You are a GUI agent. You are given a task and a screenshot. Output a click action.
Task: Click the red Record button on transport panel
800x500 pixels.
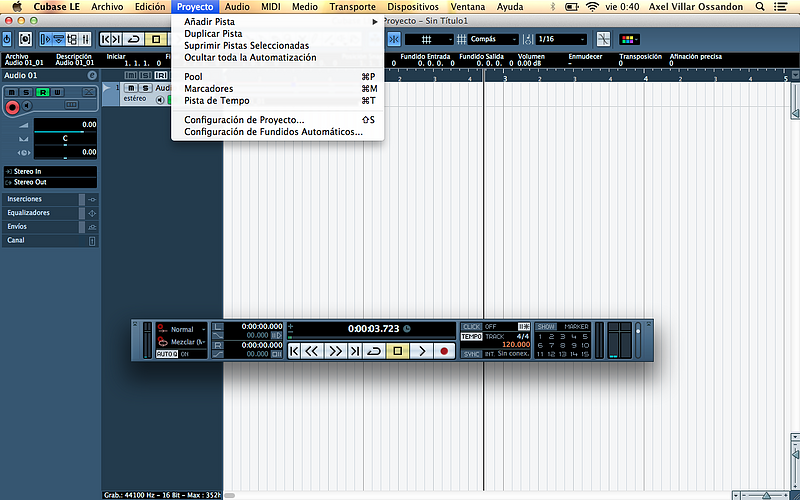click(444, 351)
